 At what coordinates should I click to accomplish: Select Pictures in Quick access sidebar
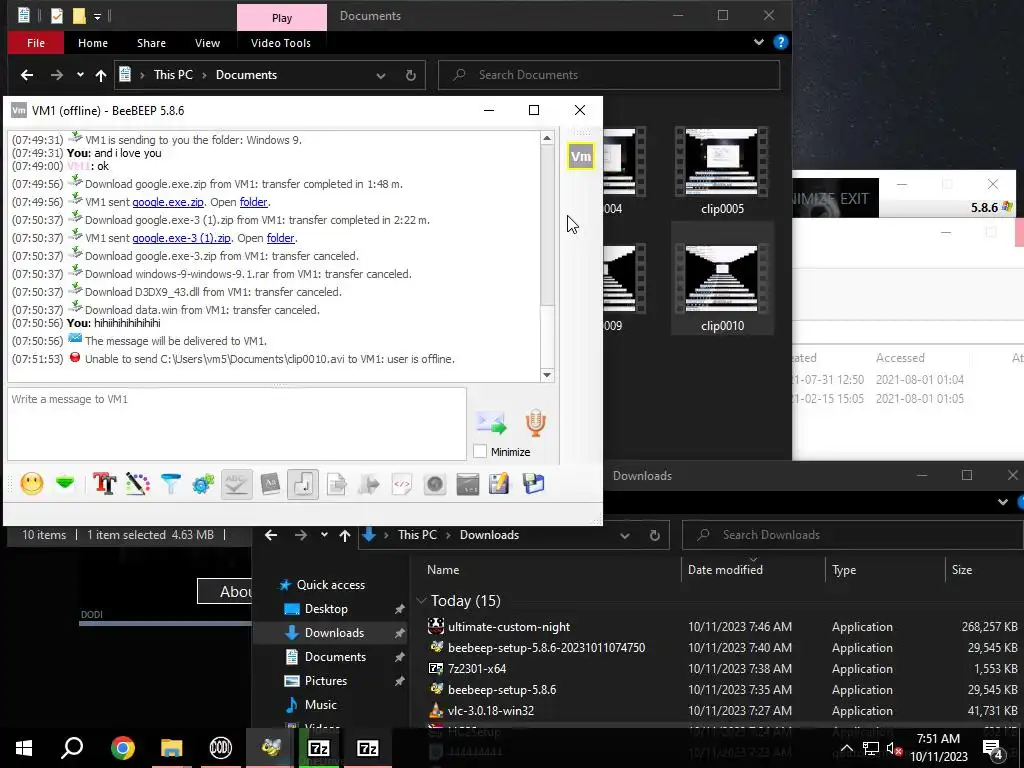(x=325, y=680)
